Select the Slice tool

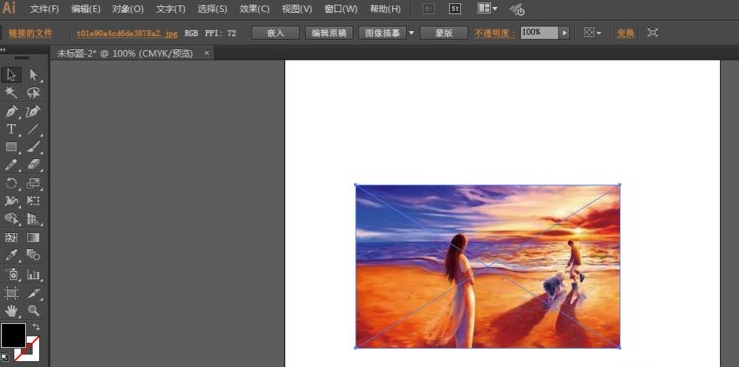33,293
